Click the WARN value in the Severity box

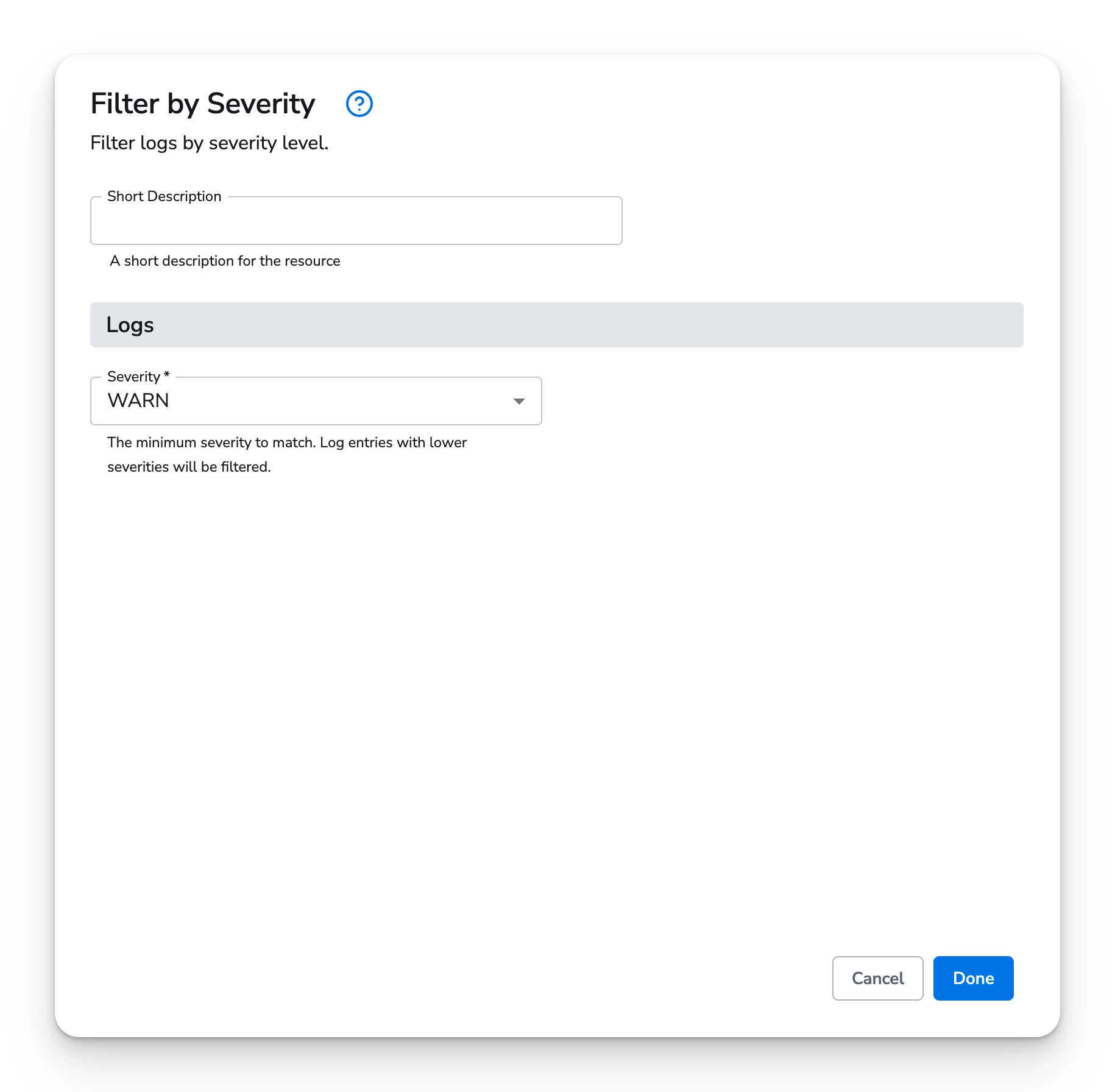point(138,400)
